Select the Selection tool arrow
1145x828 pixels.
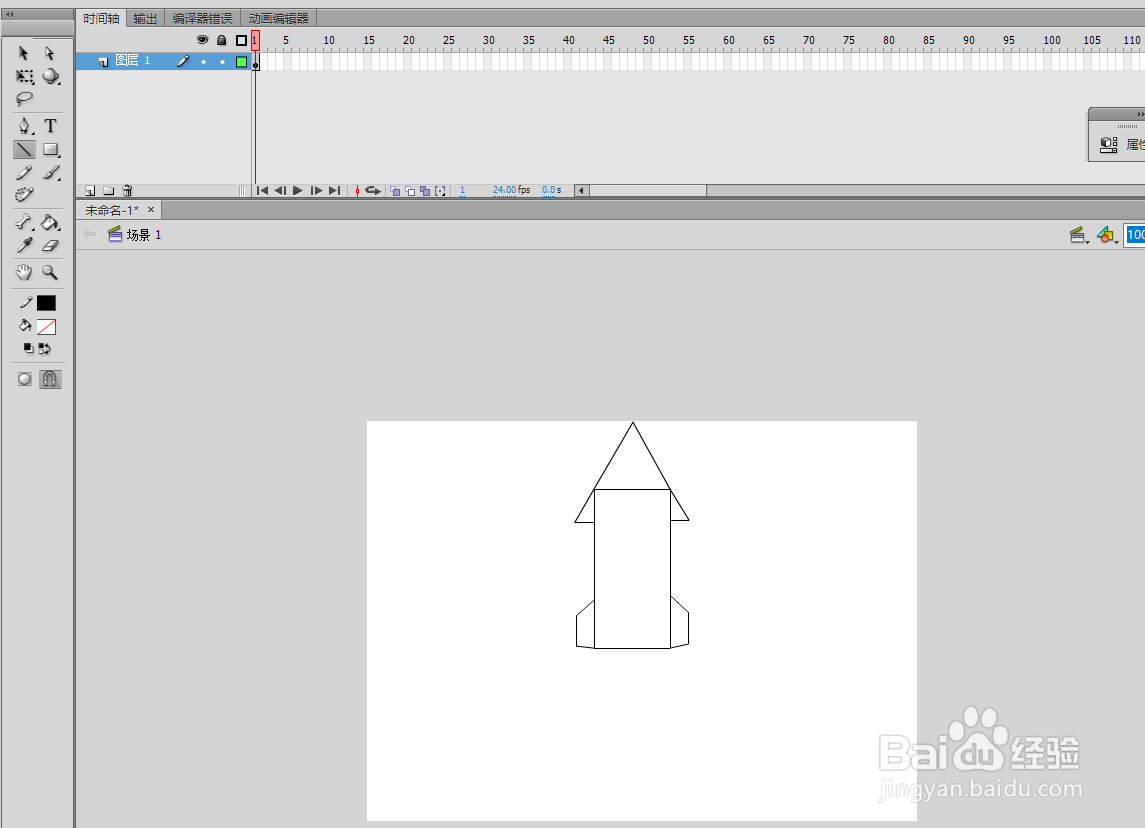tap(24, 52)
